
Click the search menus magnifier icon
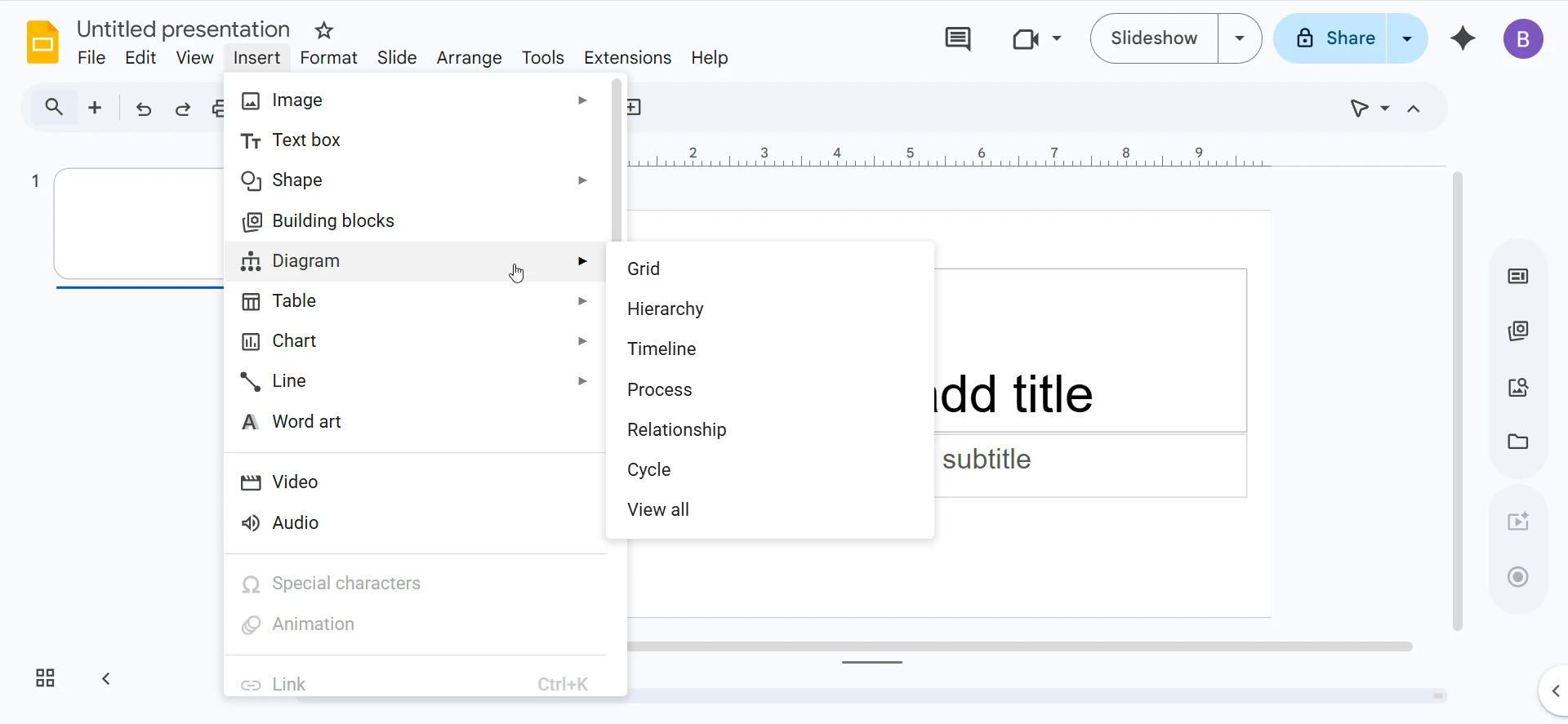pyautogui.click(x=54, y=107)
